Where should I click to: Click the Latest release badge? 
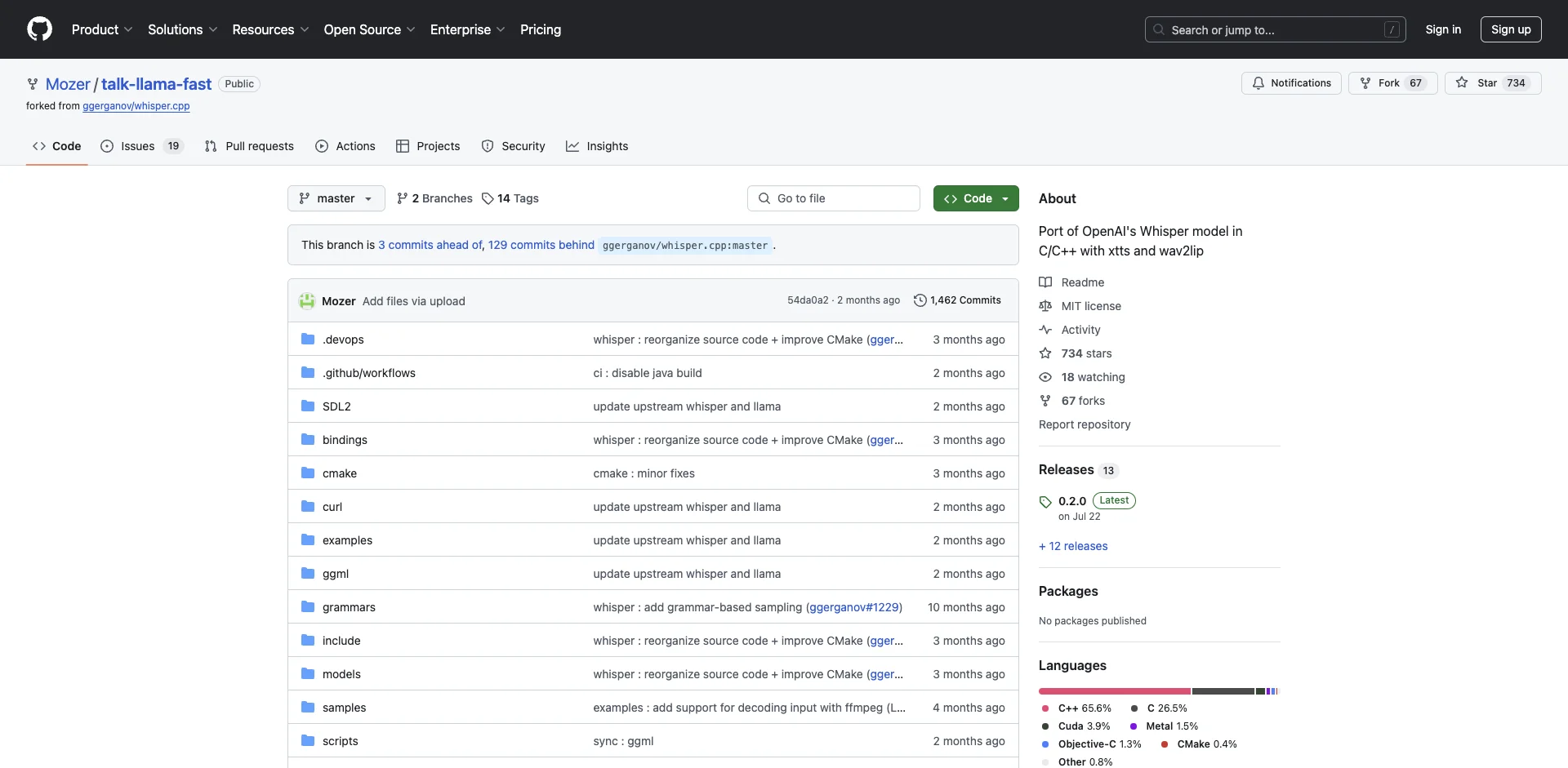pos(1114,500)
